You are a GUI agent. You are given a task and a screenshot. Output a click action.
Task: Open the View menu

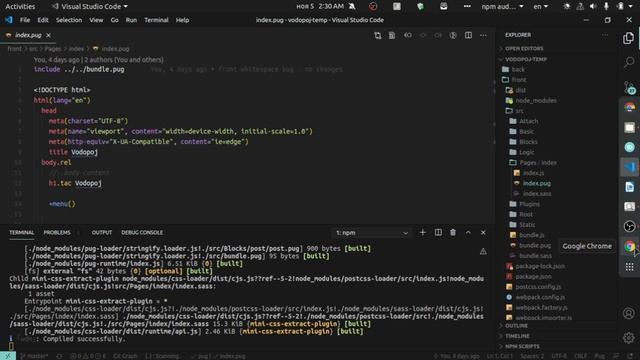(96, 20)
